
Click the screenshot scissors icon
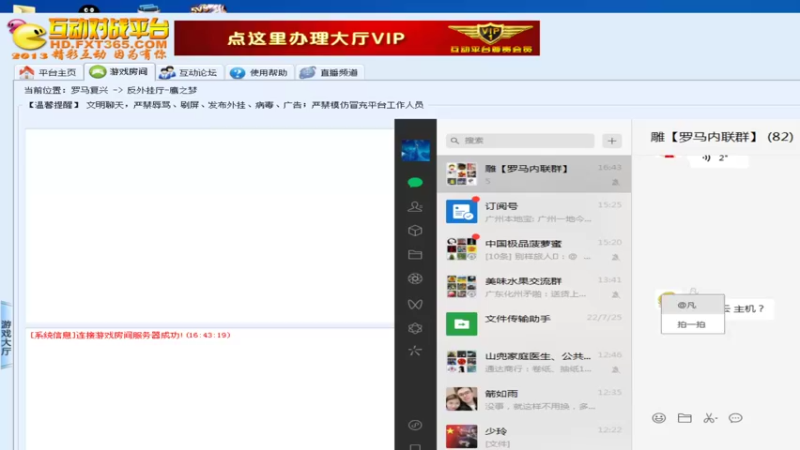pos(710,418)
